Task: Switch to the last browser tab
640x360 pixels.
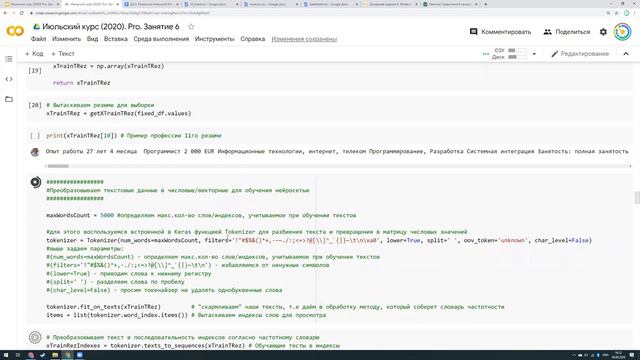Action: pos(451,4)
